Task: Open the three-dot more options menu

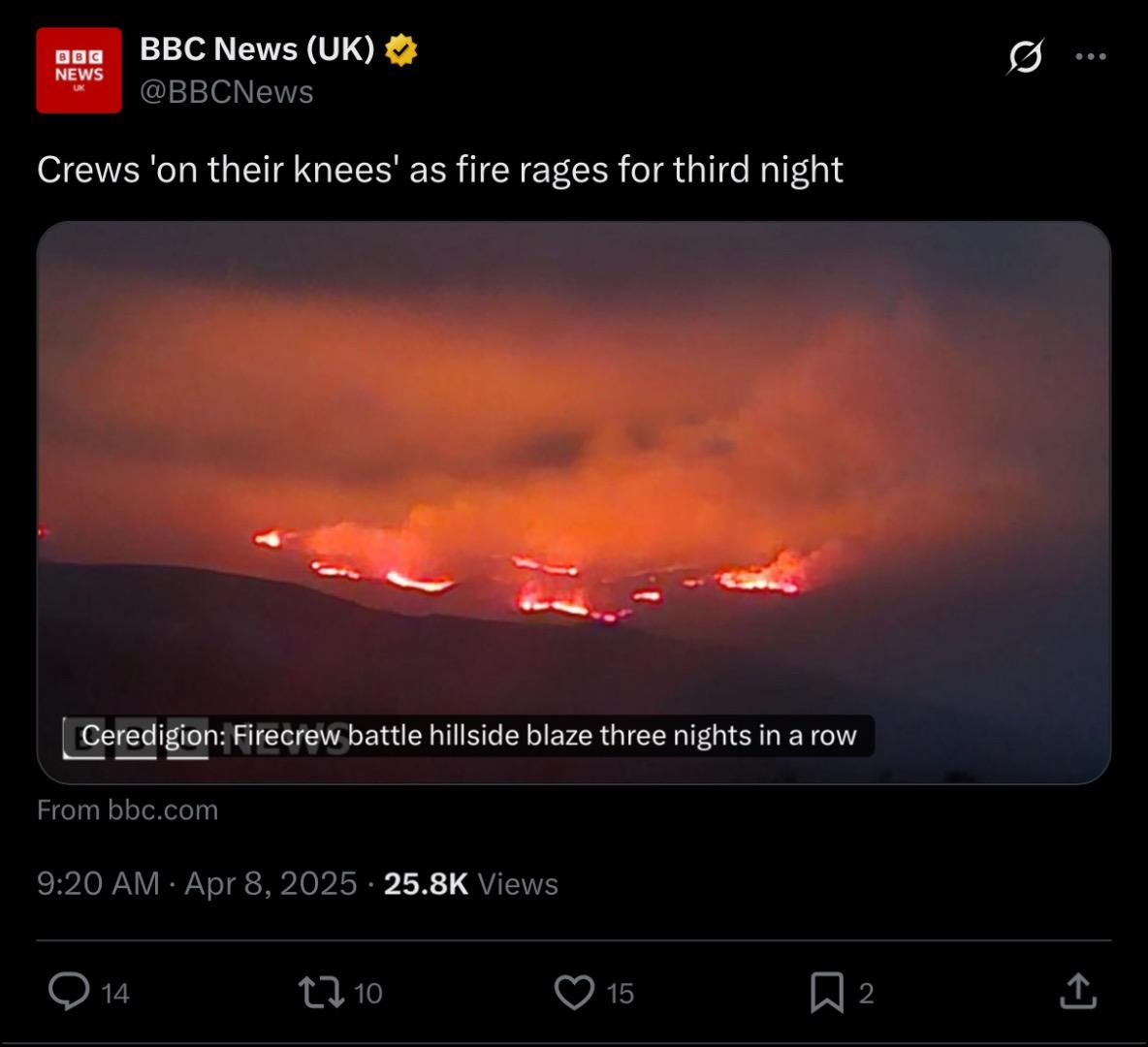Action: [1091, 56]
